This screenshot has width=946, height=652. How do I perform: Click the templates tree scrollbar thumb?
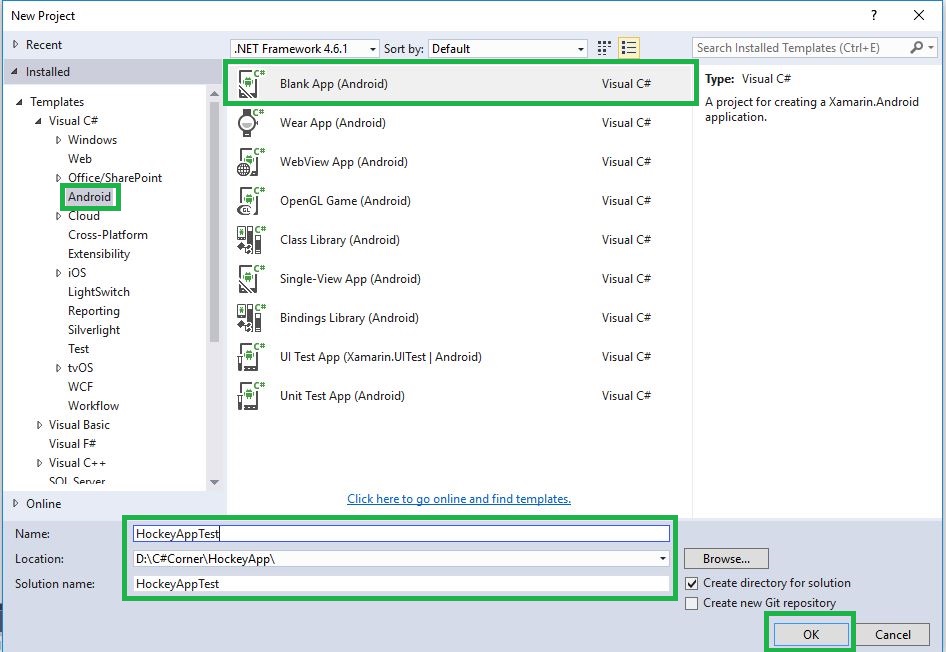coord(214,221)
